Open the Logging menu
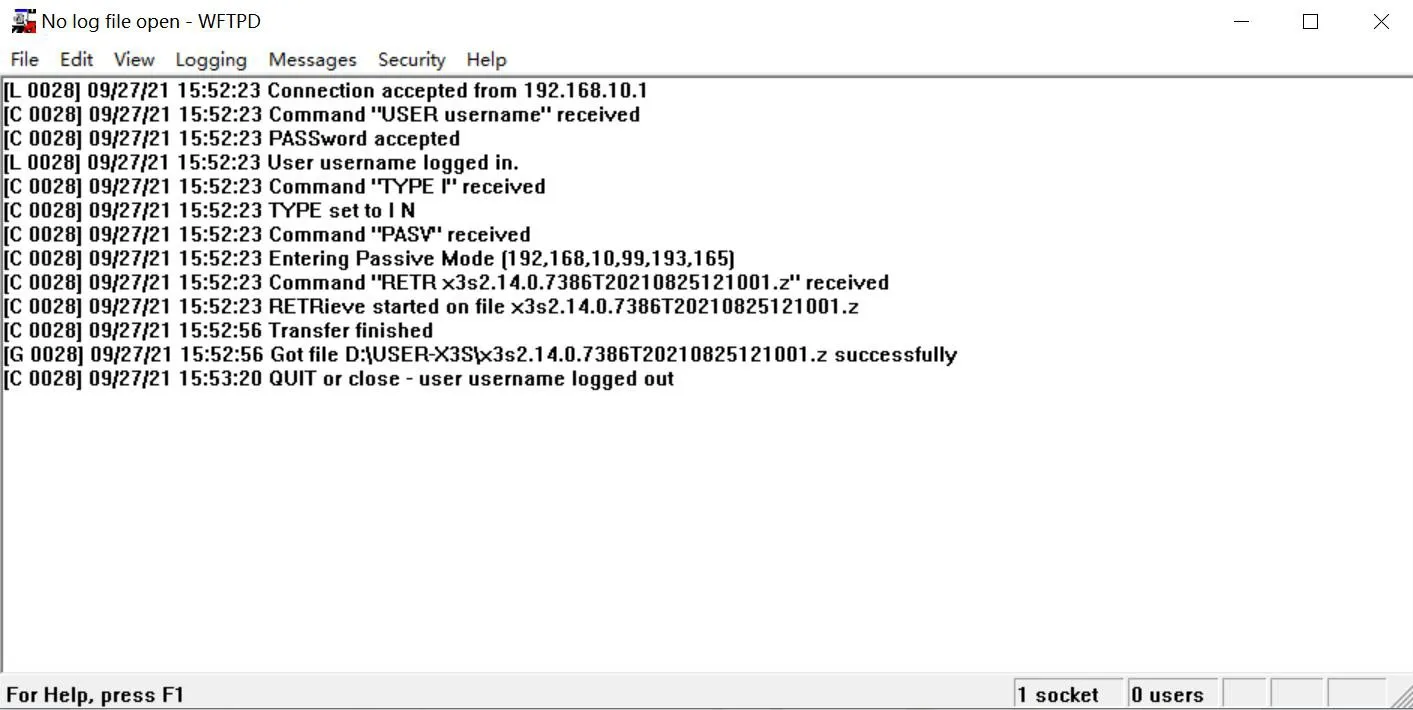Screen dimensions: 1413x710 click(210, 60)
